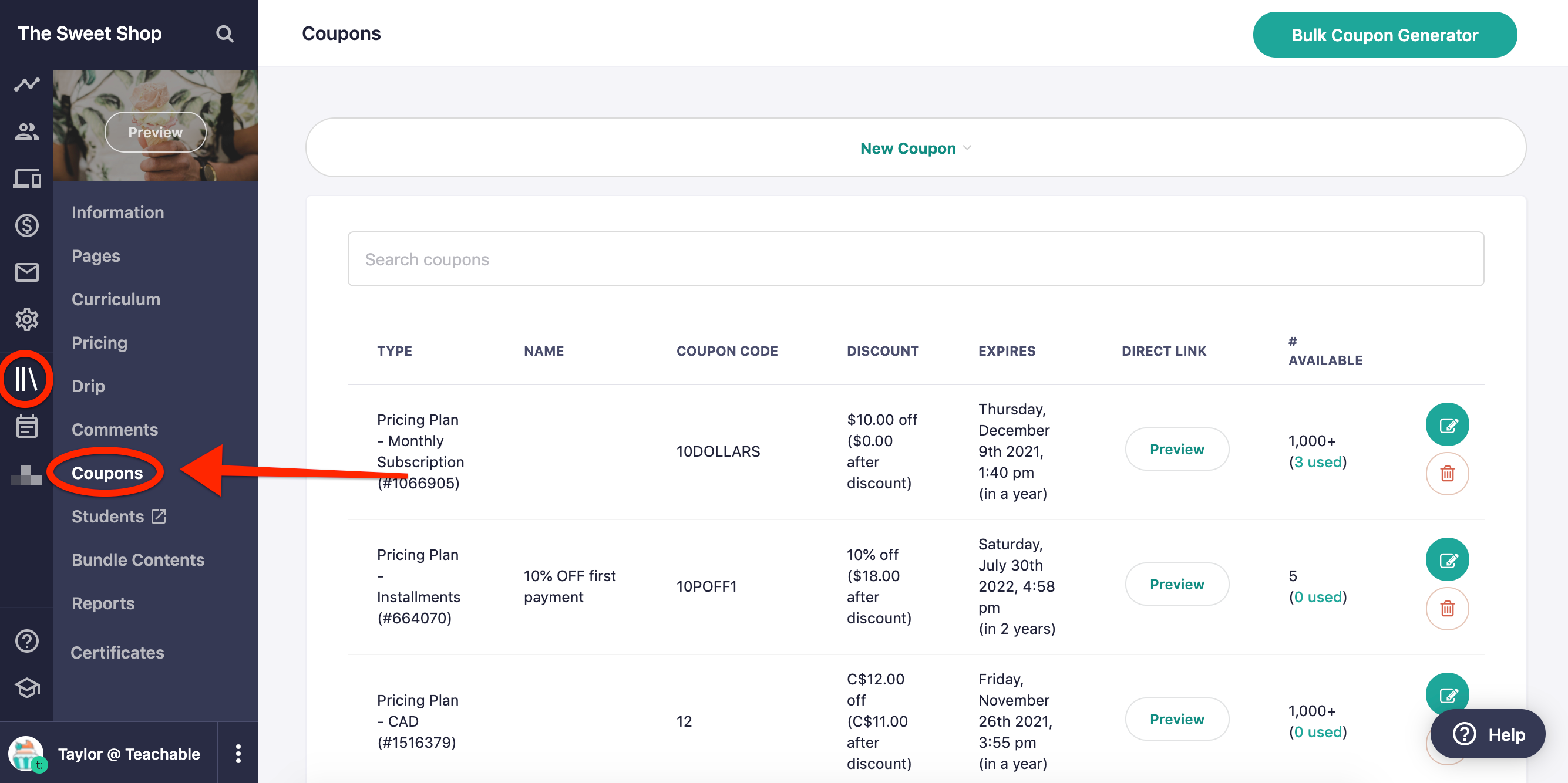
Task: Open the site devices icon in sidebar
Action: (x=27, y=178)
